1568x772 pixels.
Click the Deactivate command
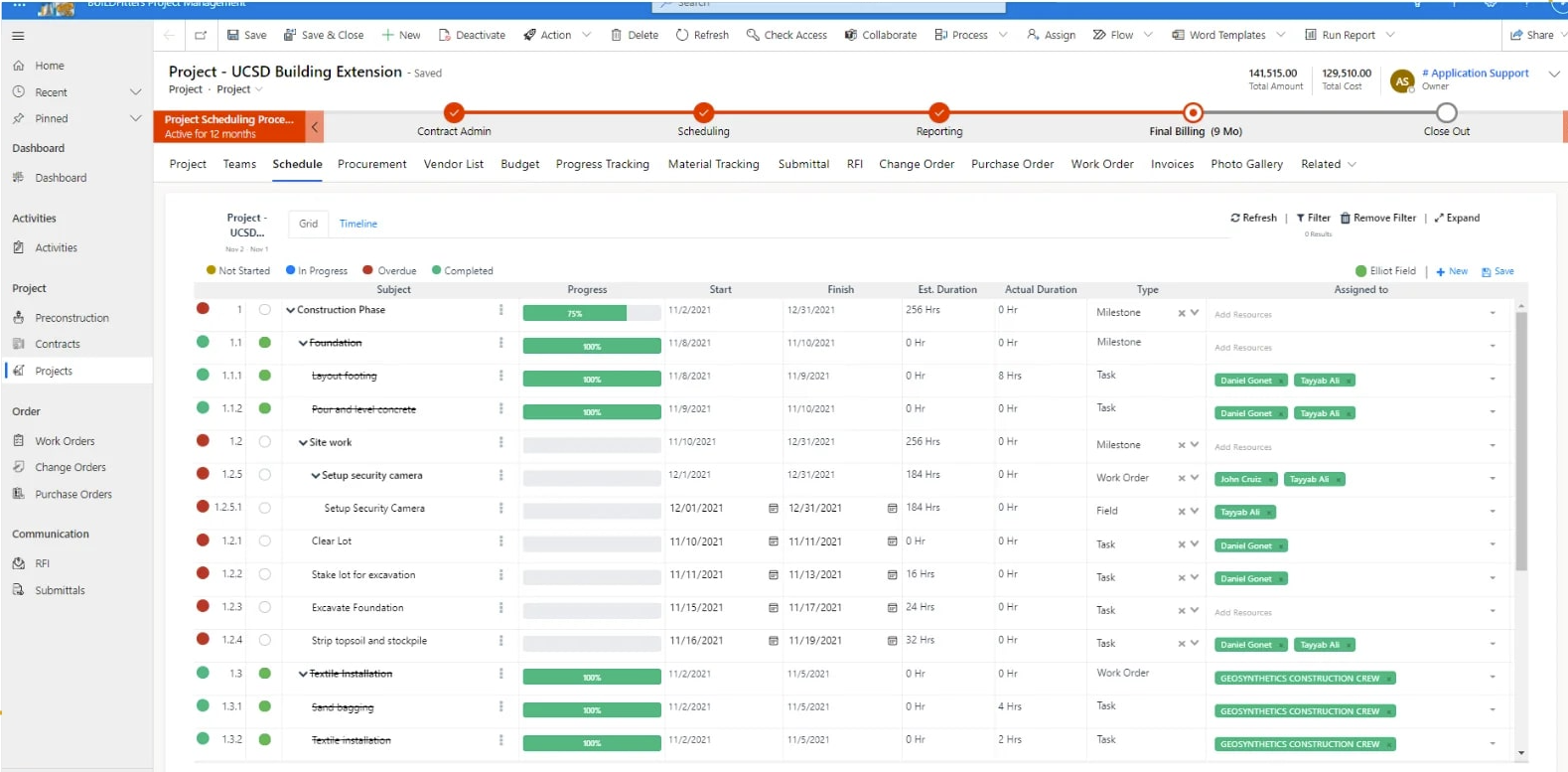click(x=472, y=35)
